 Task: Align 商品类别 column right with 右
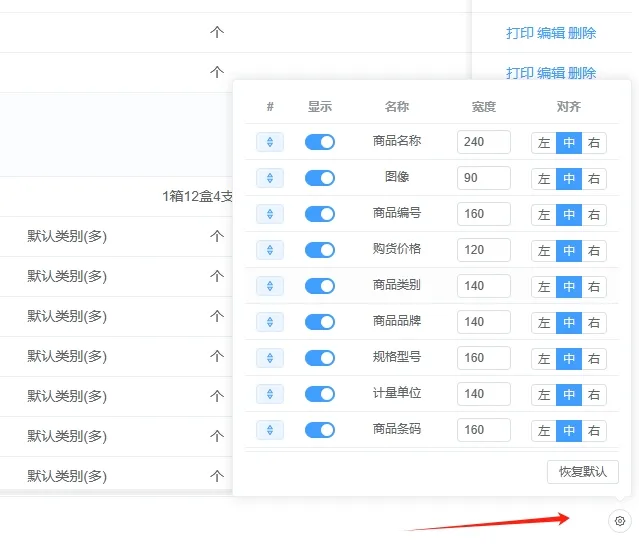594,287
